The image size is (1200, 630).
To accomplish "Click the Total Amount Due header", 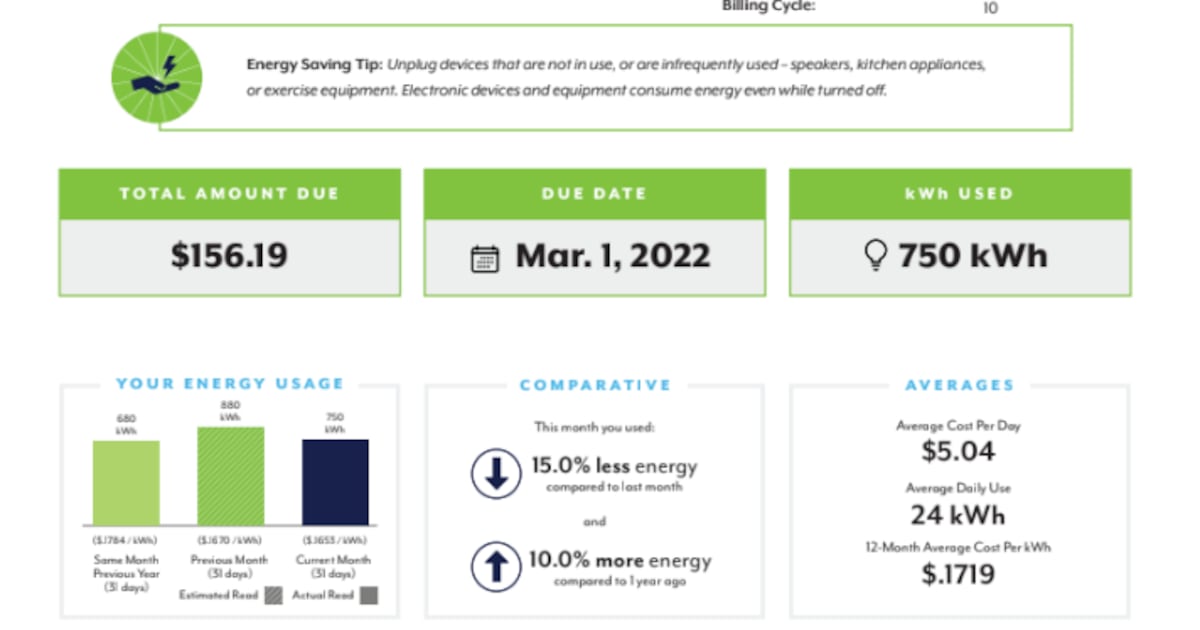I will 229,194.
